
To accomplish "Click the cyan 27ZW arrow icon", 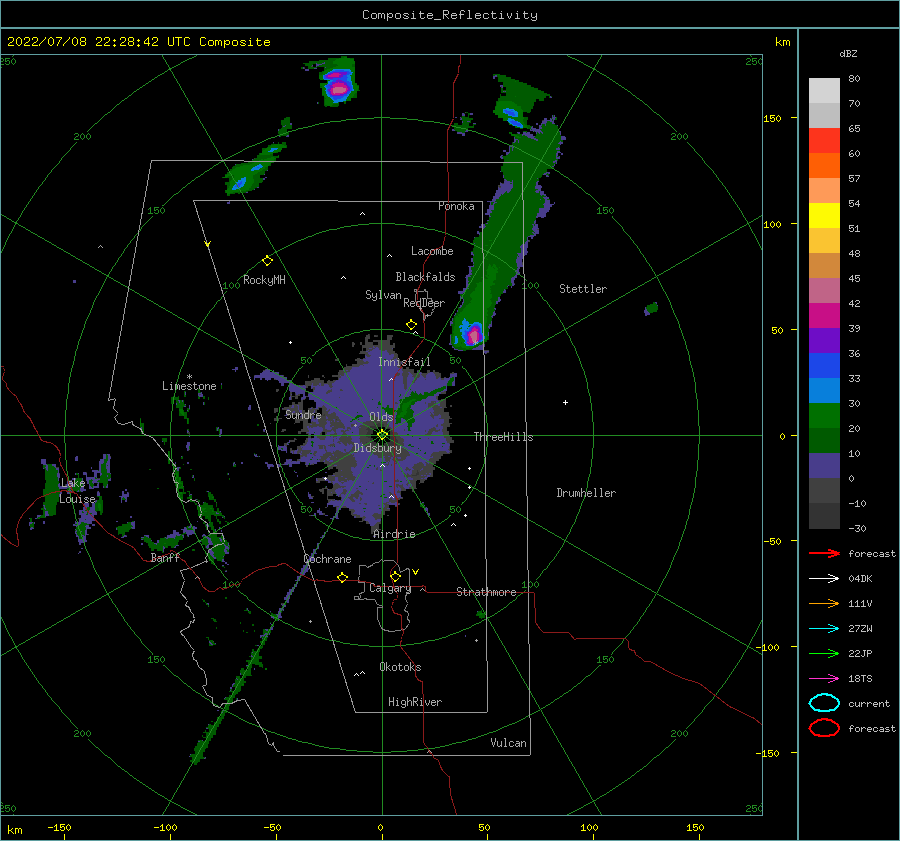I will (x=824, y=629).
